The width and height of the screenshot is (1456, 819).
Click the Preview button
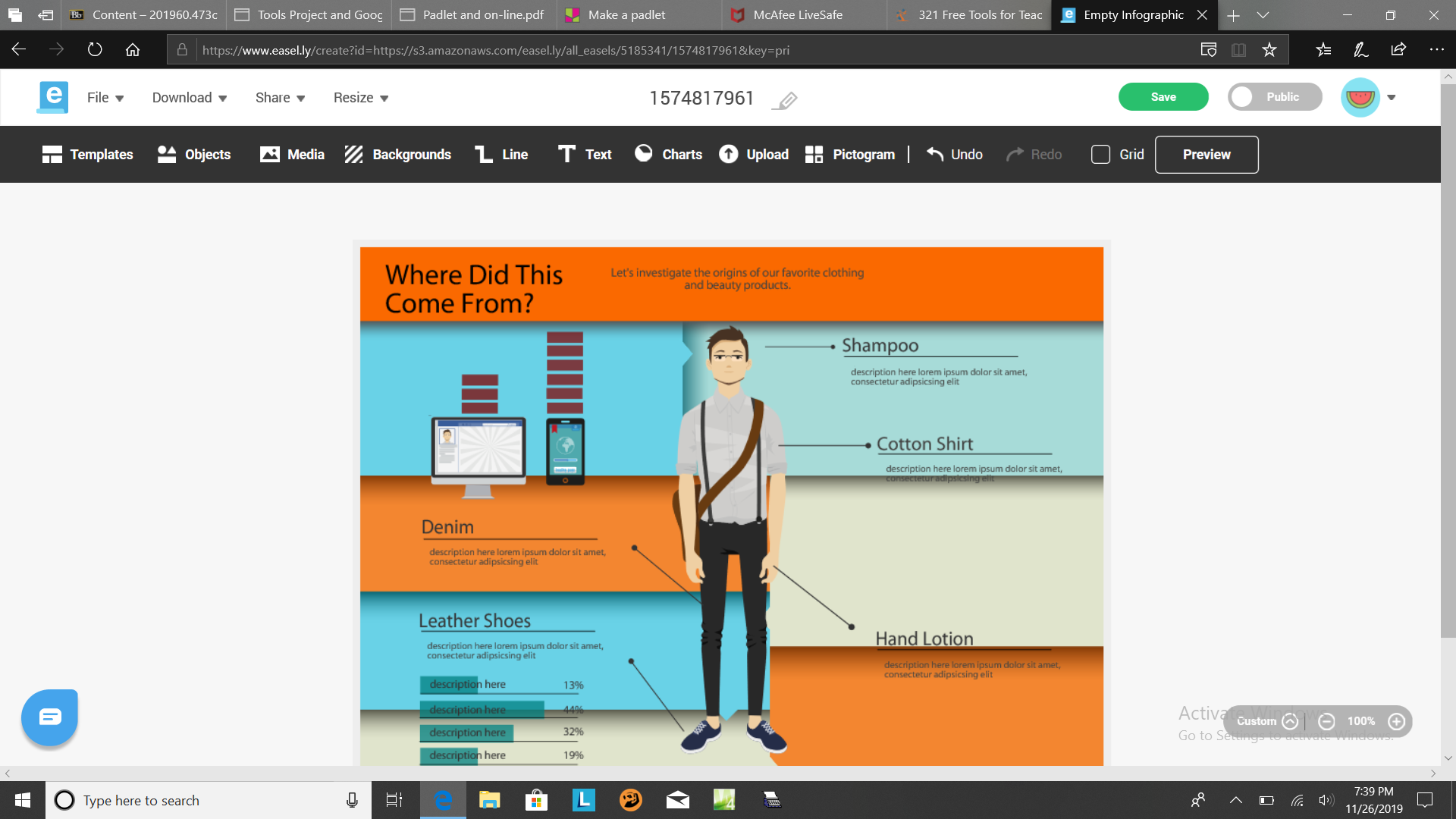[1206, 154]
